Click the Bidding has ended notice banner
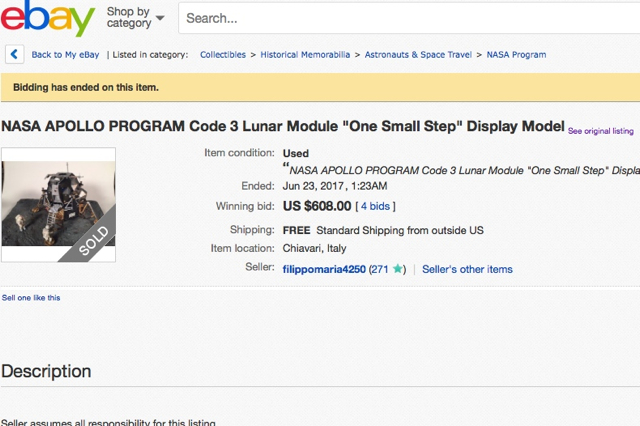640x426 pixels. pos(86,87)
